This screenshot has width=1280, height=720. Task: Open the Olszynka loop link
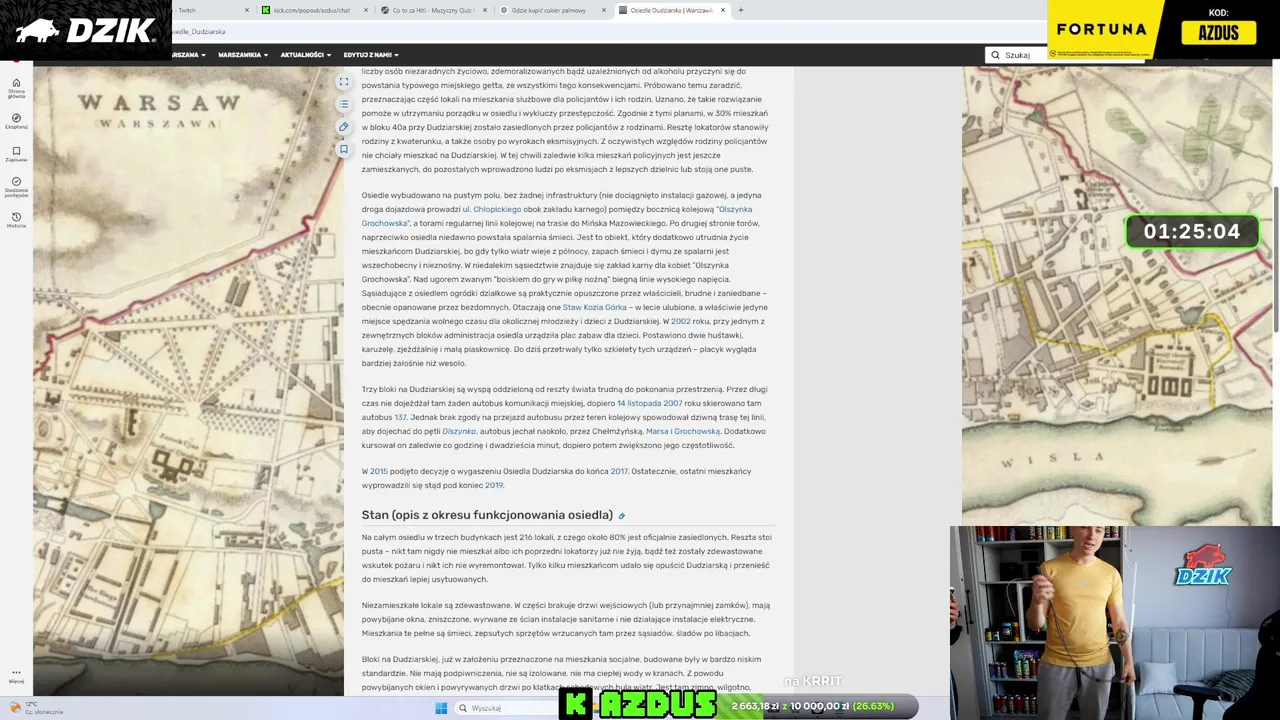(459, 431)
